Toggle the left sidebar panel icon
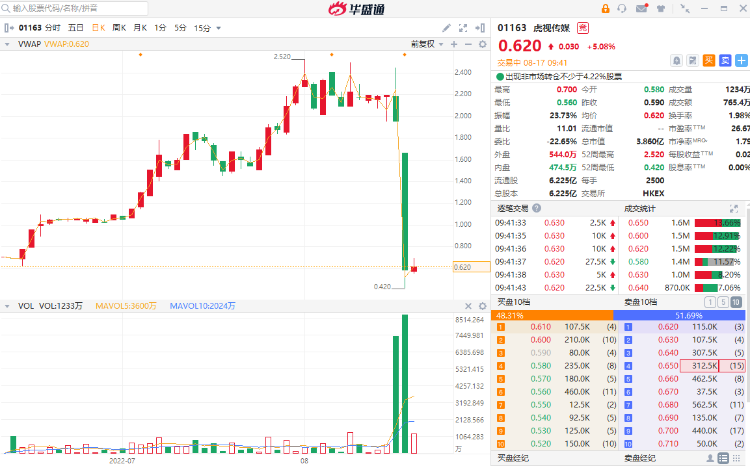The height and width of the screenshot is (466, 750). [9, 28]
